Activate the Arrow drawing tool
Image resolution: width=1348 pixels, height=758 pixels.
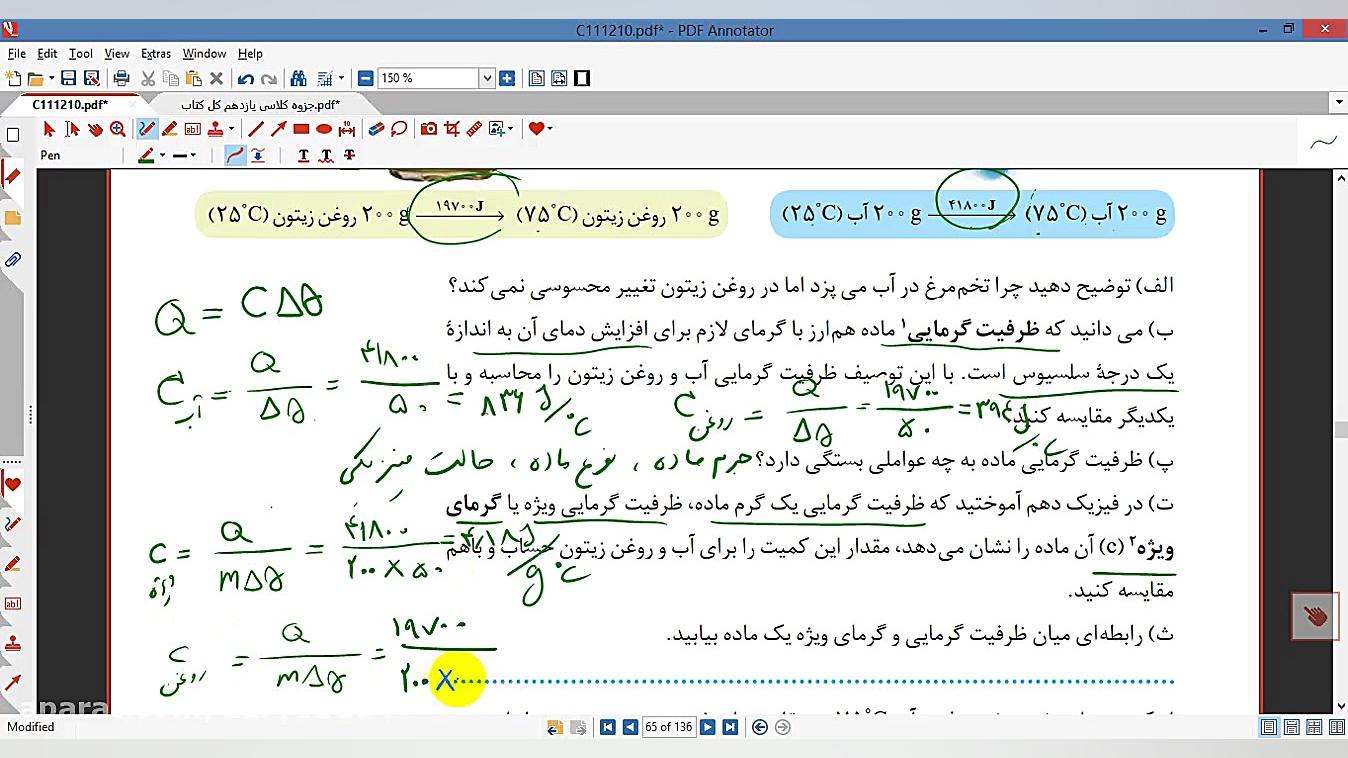coord(278,129)
